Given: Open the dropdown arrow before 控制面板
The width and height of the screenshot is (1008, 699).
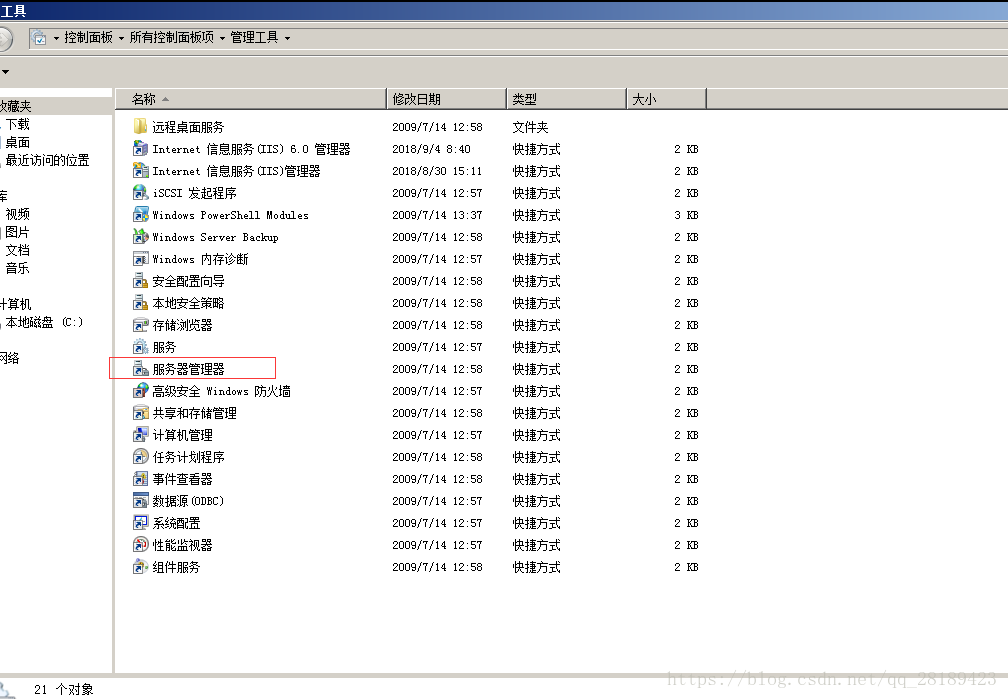Looking at the screenshot, I should [56, 39].
